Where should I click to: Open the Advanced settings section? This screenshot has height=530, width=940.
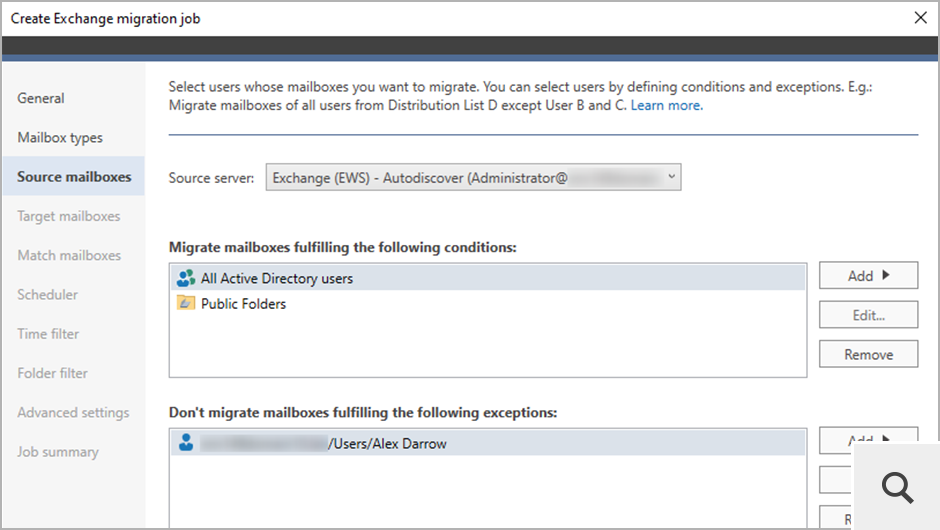click(73, 412)
